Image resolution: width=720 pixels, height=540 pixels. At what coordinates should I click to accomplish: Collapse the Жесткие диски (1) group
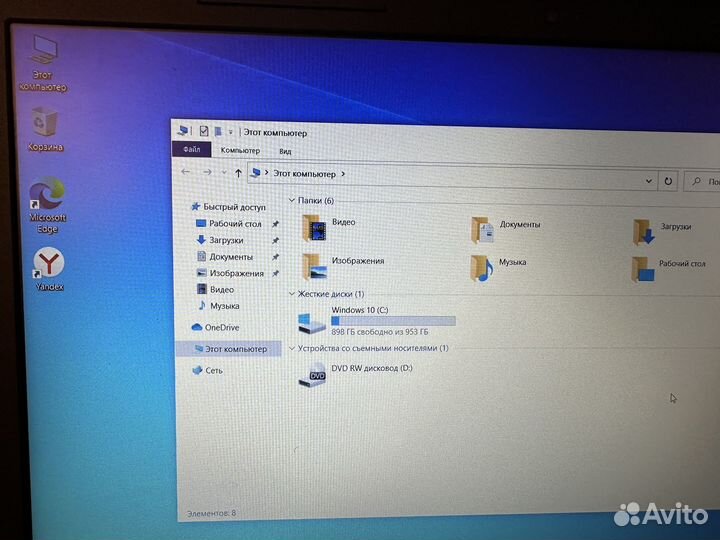coord(292,293)
